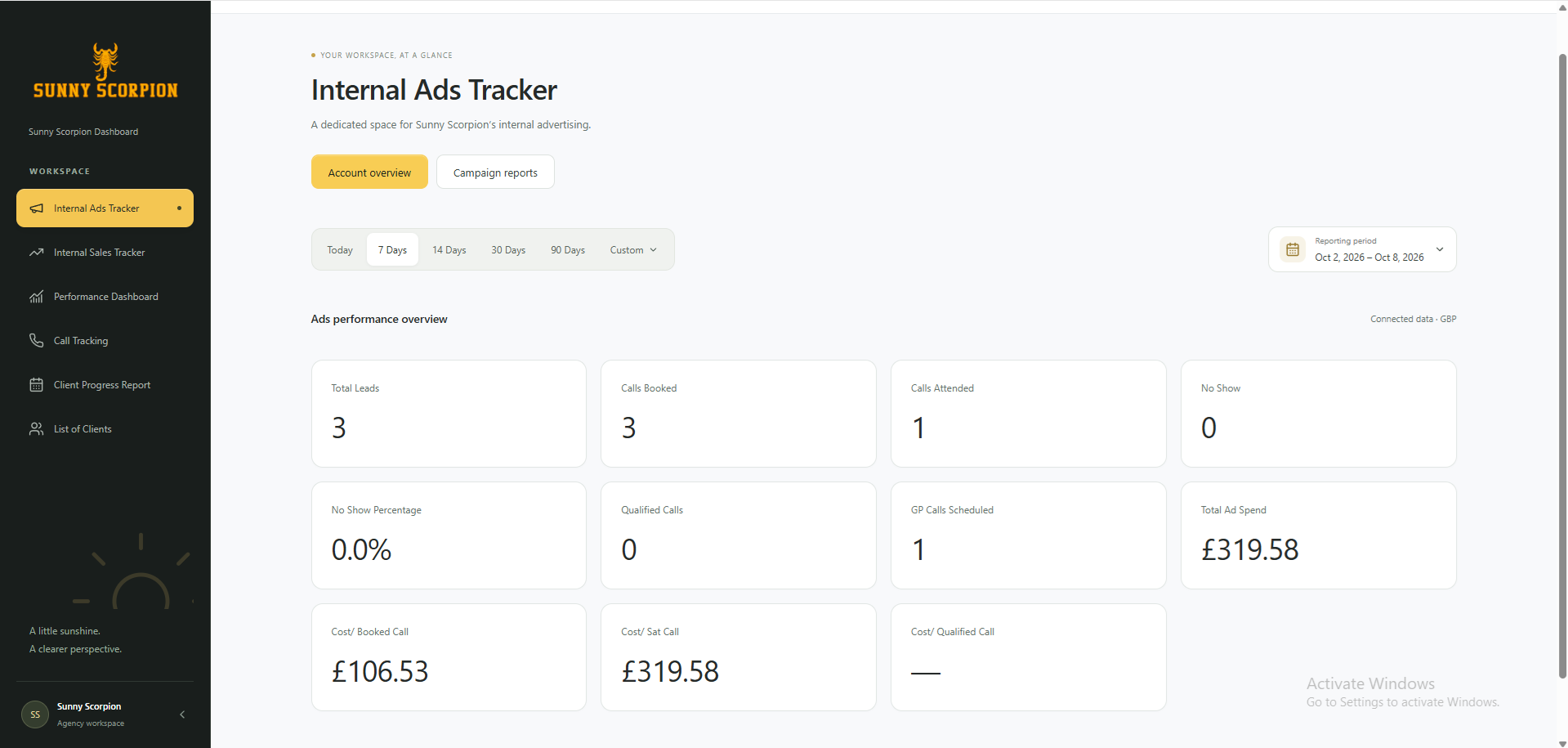Click the No Show card label
The height and width of the screenshot is (748, 1568).
click(1221, 388)
